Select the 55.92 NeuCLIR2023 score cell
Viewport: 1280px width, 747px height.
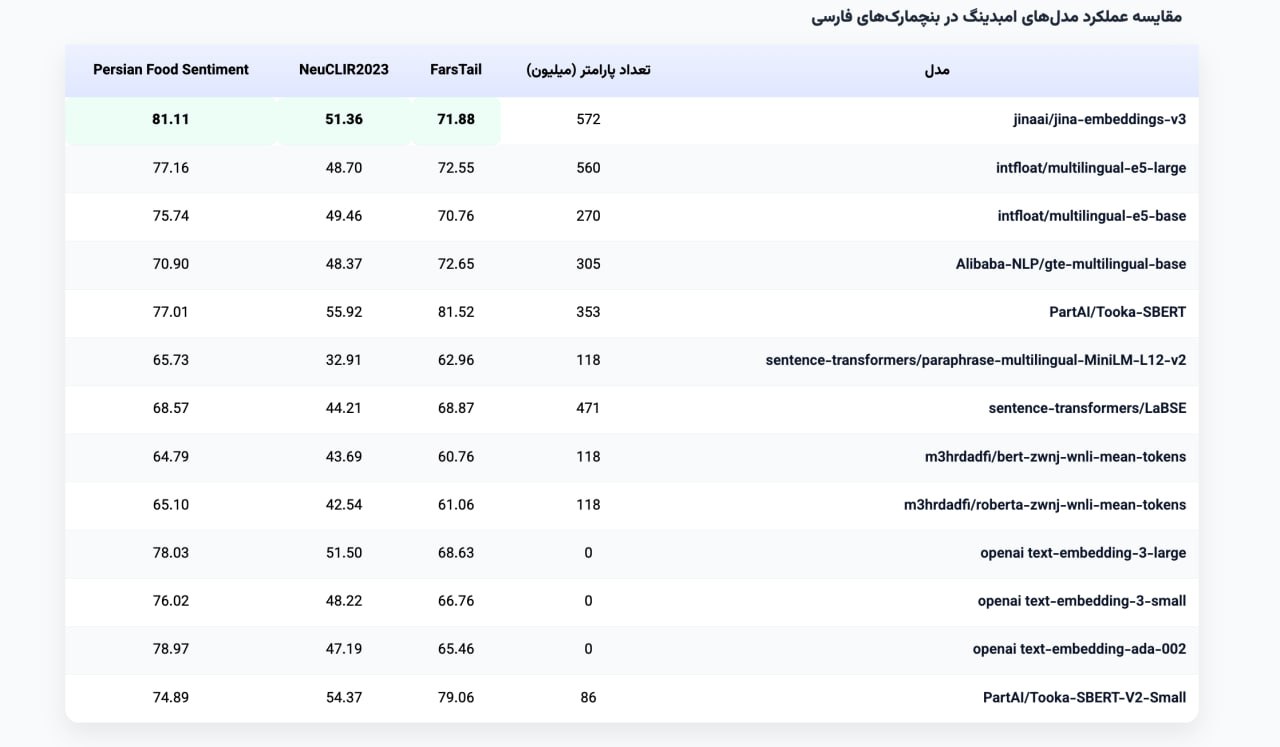[x=344, y=312]
